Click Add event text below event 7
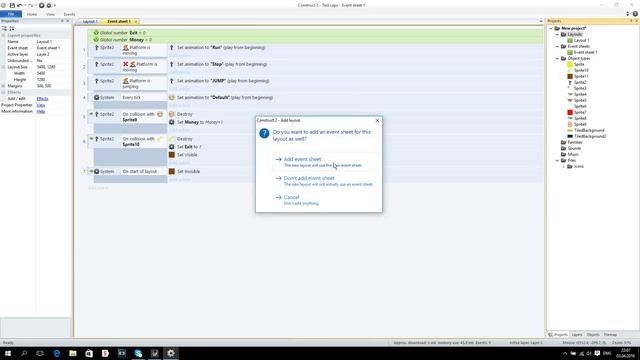The image size is (640, 360). coord(98,188)
